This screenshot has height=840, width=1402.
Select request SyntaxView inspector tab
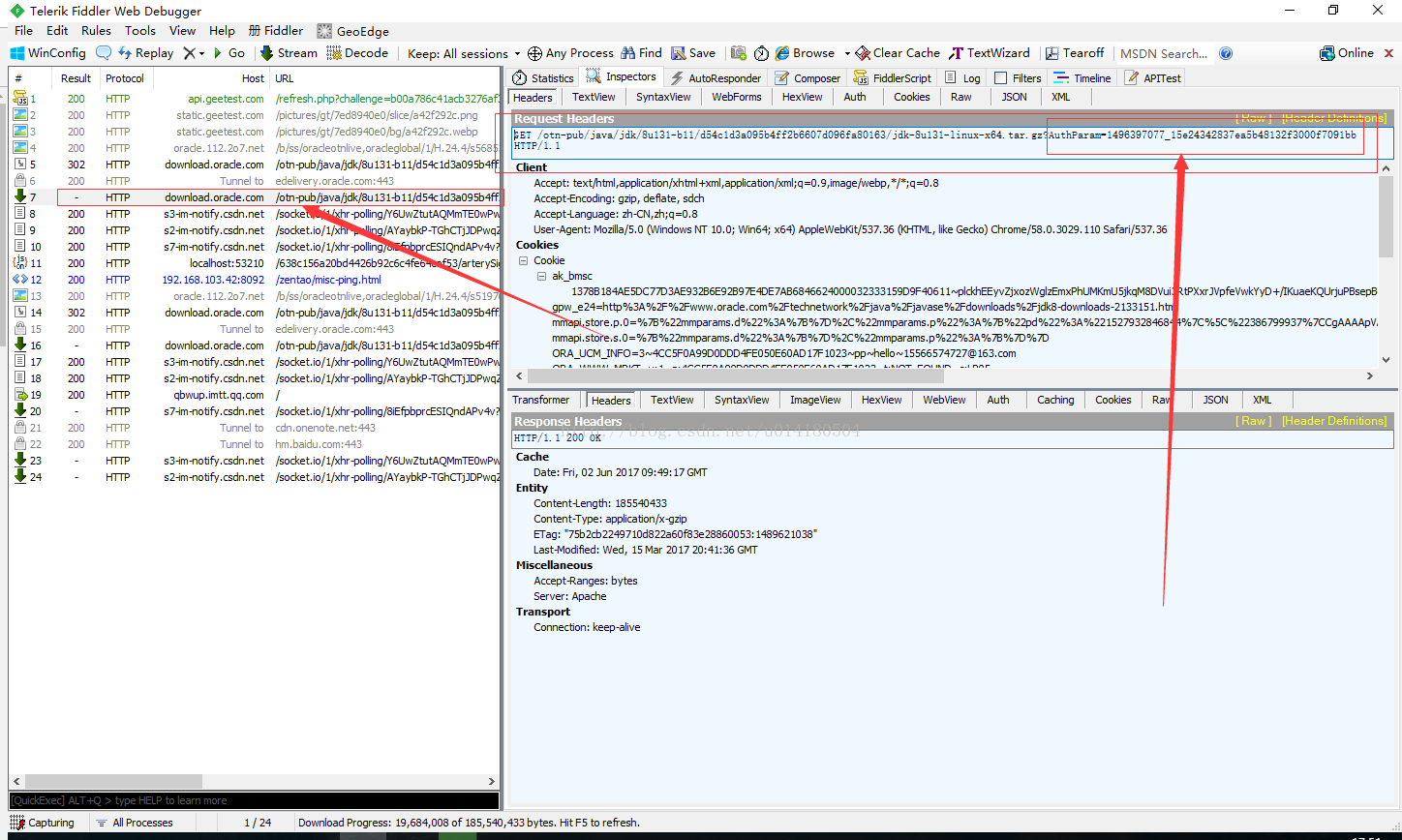[663, 97]
